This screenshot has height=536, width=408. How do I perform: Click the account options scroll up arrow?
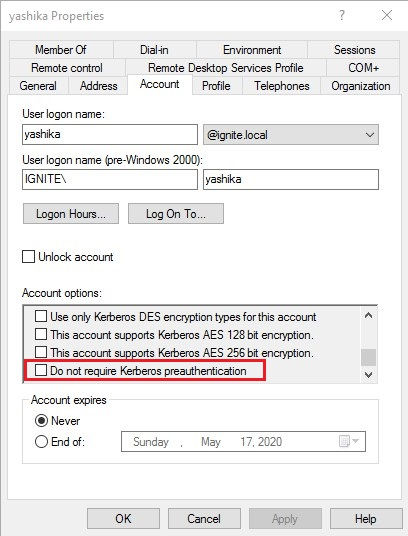pos(368,315)
